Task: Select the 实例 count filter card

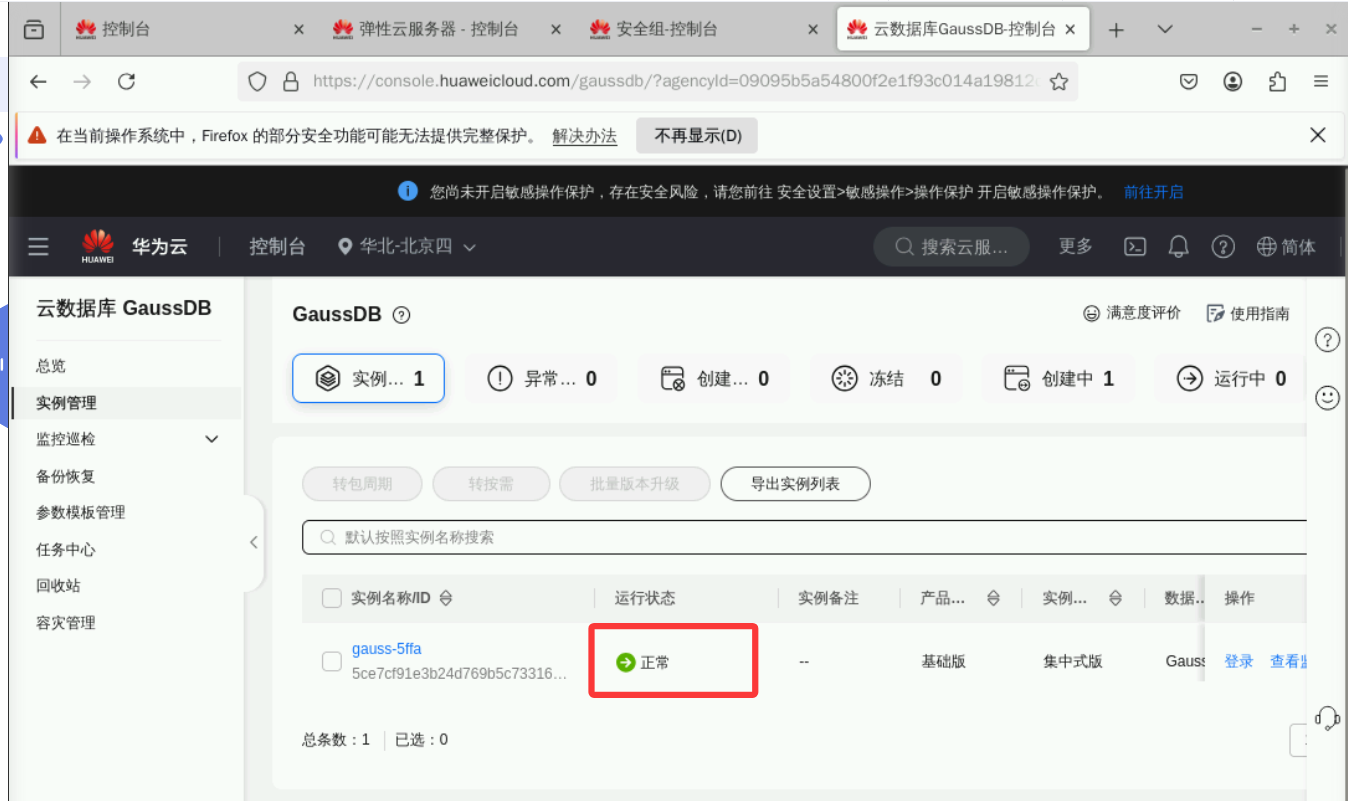Action: (x=368, y=379)
